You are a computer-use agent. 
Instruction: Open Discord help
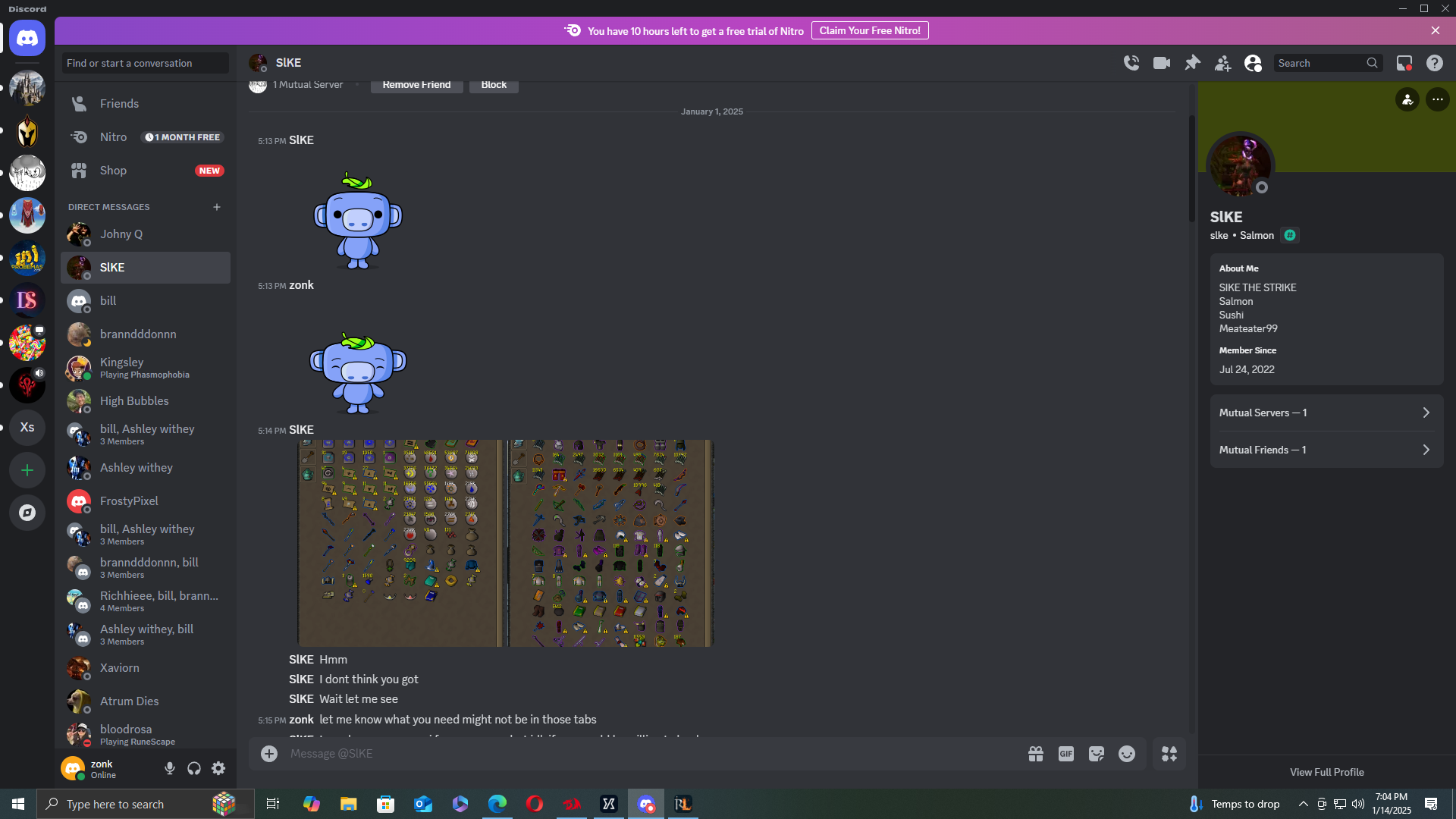pos(1435,63)
